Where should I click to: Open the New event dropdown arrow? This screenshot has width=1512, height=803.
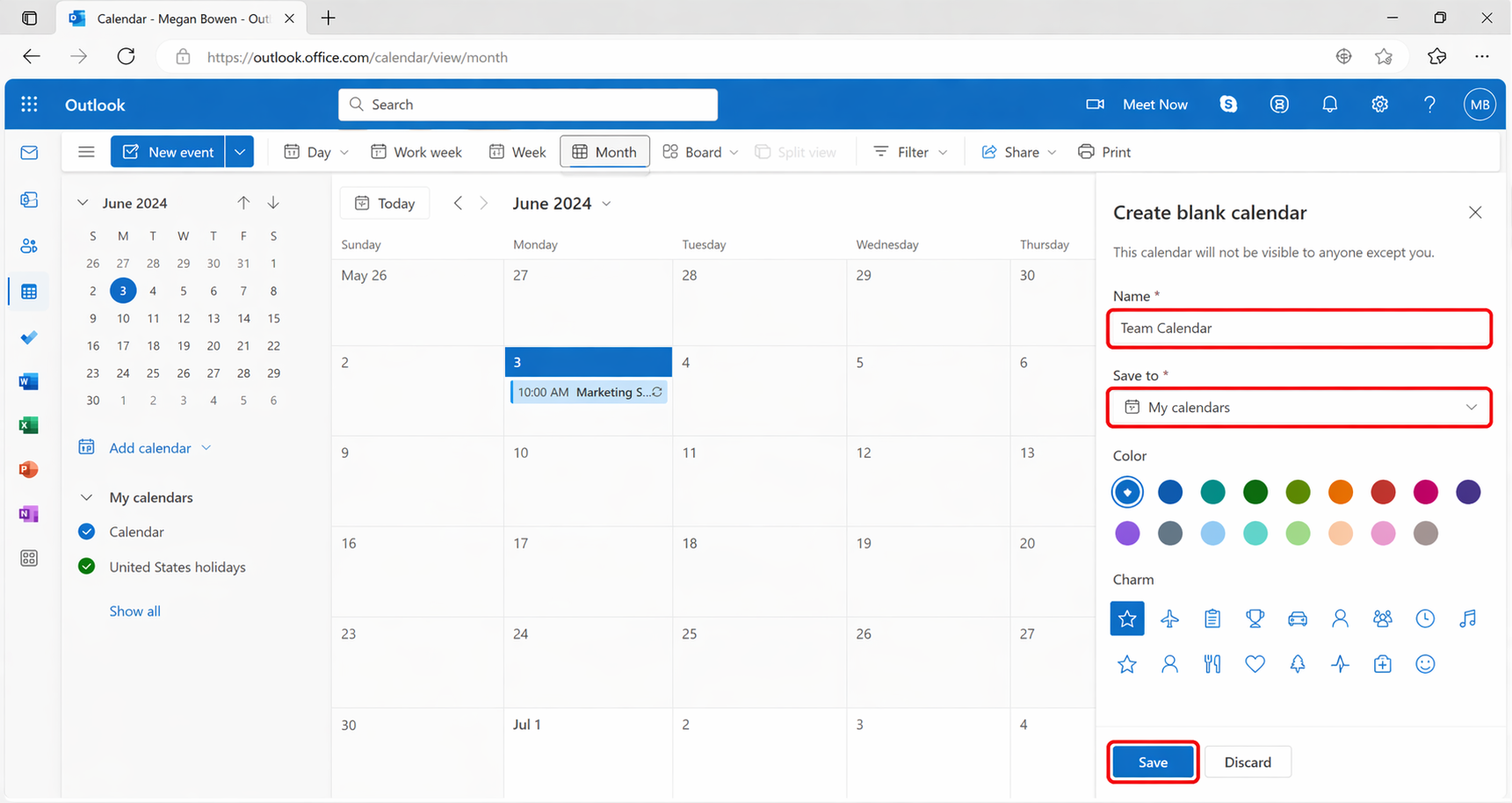240,152
